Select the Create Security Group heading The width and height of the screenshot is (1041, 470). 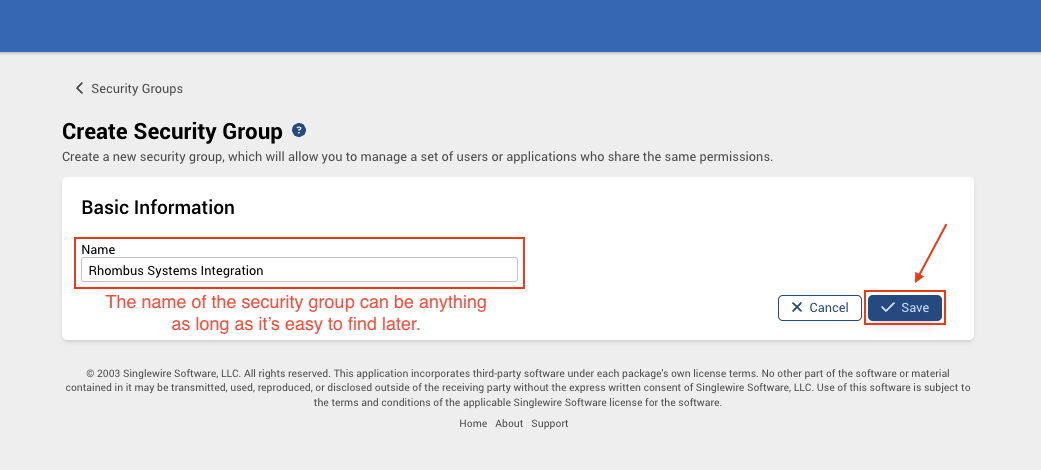(172, 131)
